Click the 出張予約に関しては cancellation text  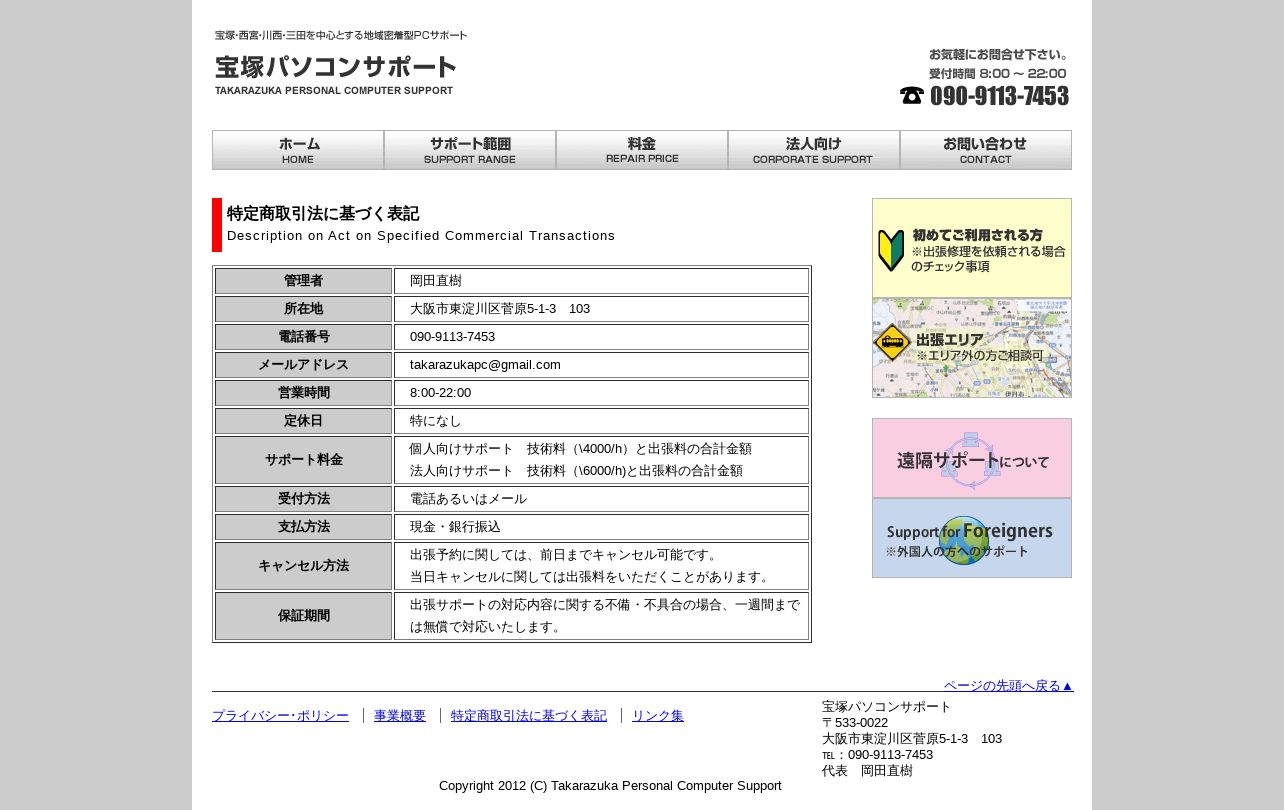pyautogui.click(x=564, y=555)
